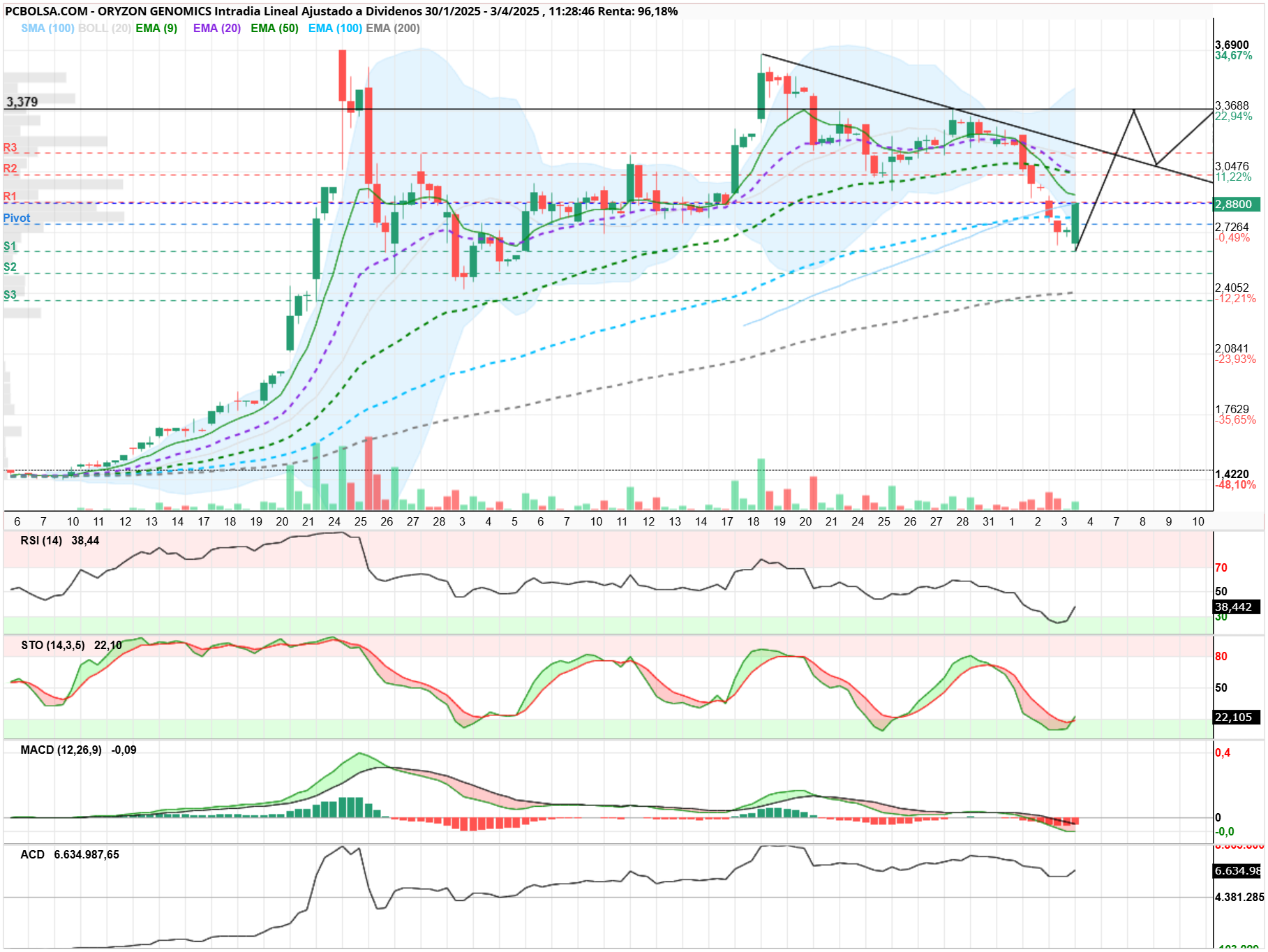Click the 1,4220 base price label
The width and height of the screenshot is (1268, 952).
(1232, 474)
